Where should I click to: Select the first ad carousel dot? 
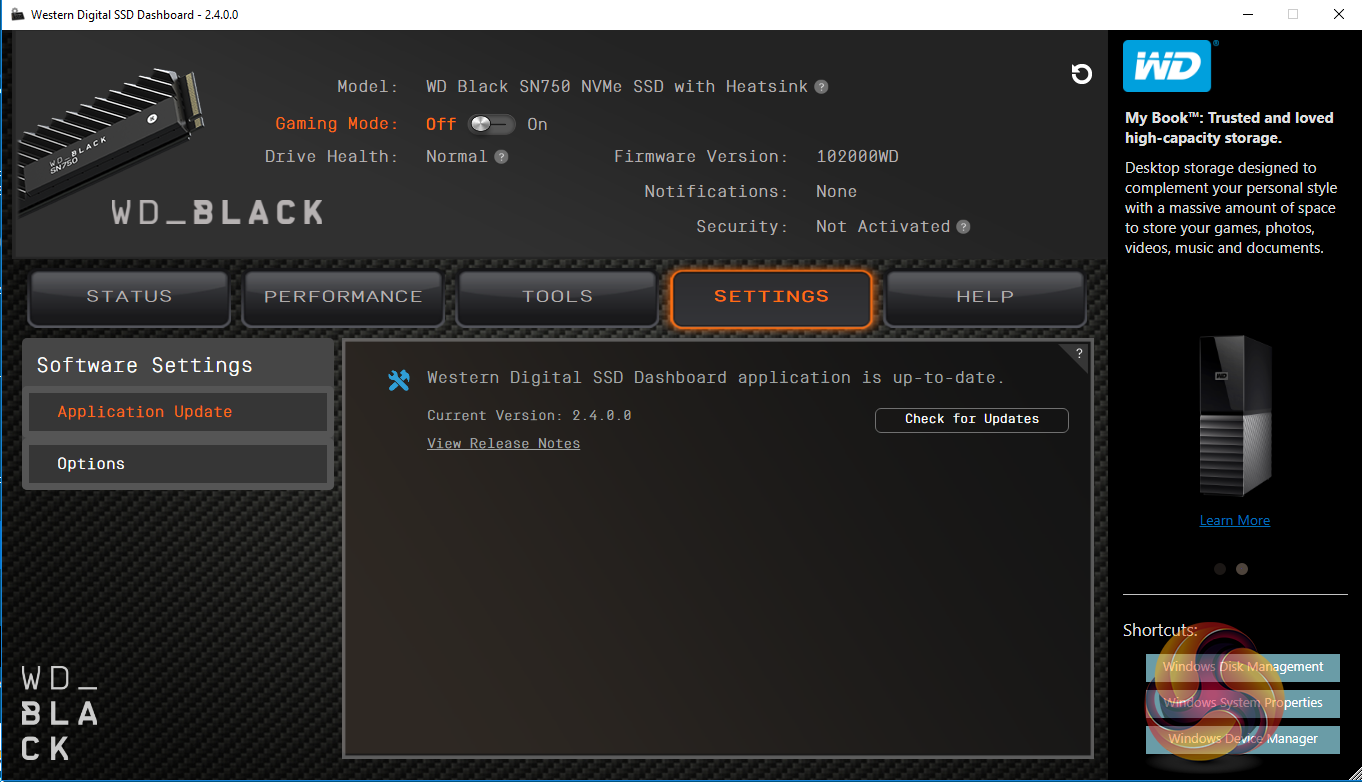(1220, 569)
